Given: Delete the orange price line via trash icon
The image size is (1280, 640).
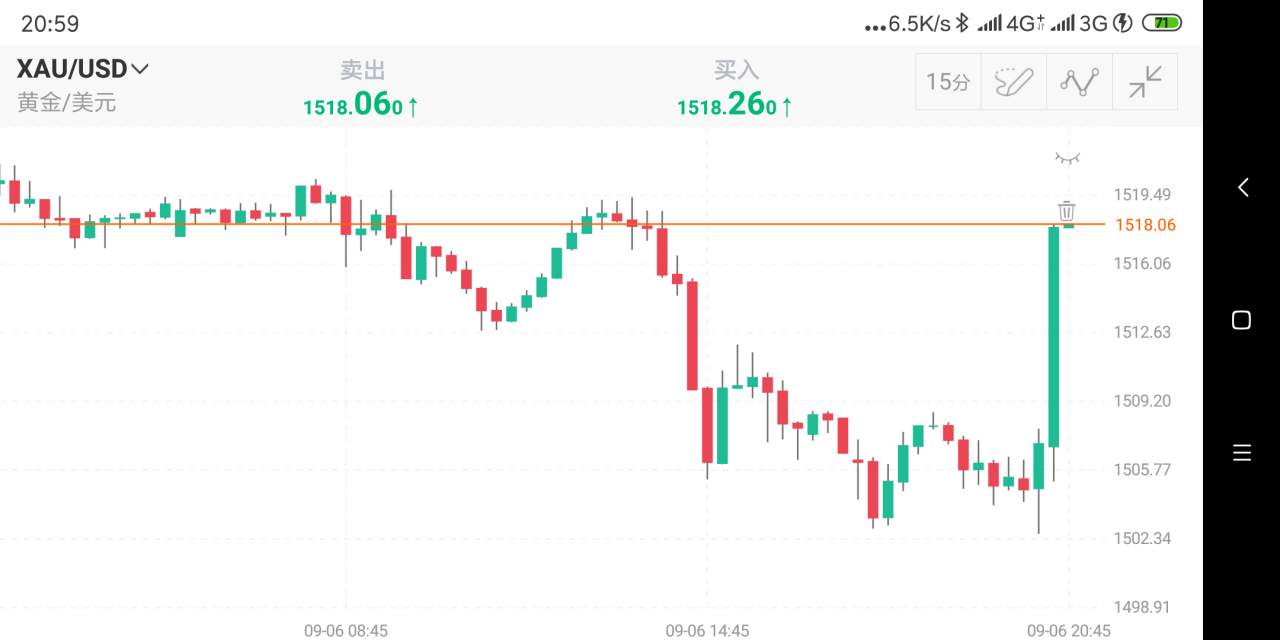Looking at the screenshot, I should coord(1067,211).
